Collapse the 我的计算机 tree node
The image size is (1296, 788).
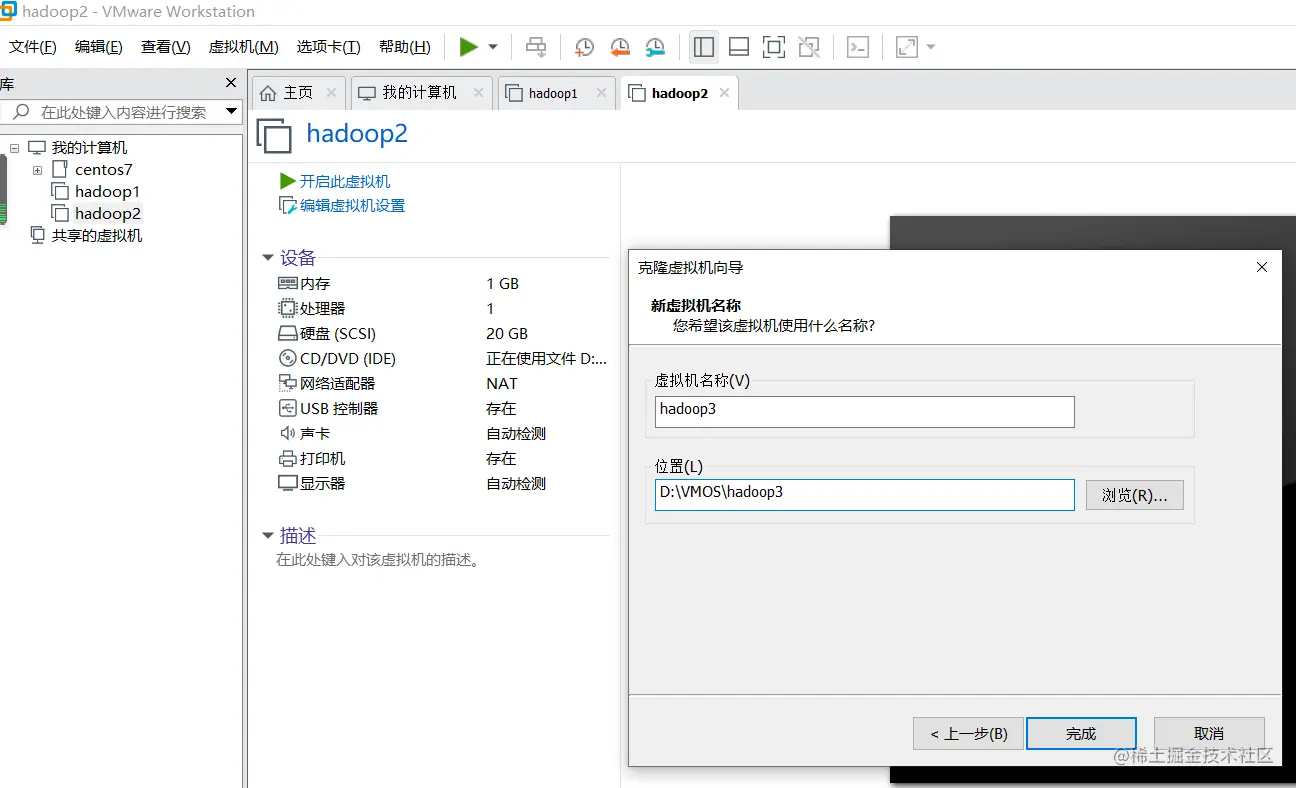pos(14,148)
